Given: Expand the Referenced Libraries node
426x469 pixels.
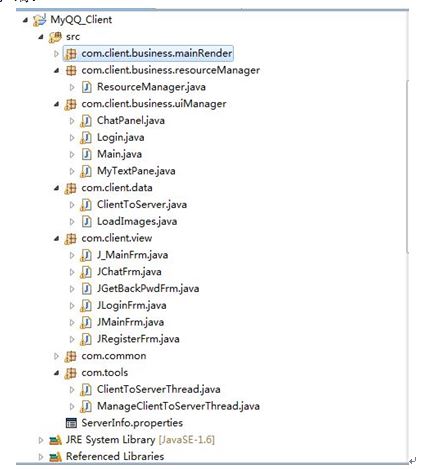Looking at the screenshot, I should click(41, 457).
